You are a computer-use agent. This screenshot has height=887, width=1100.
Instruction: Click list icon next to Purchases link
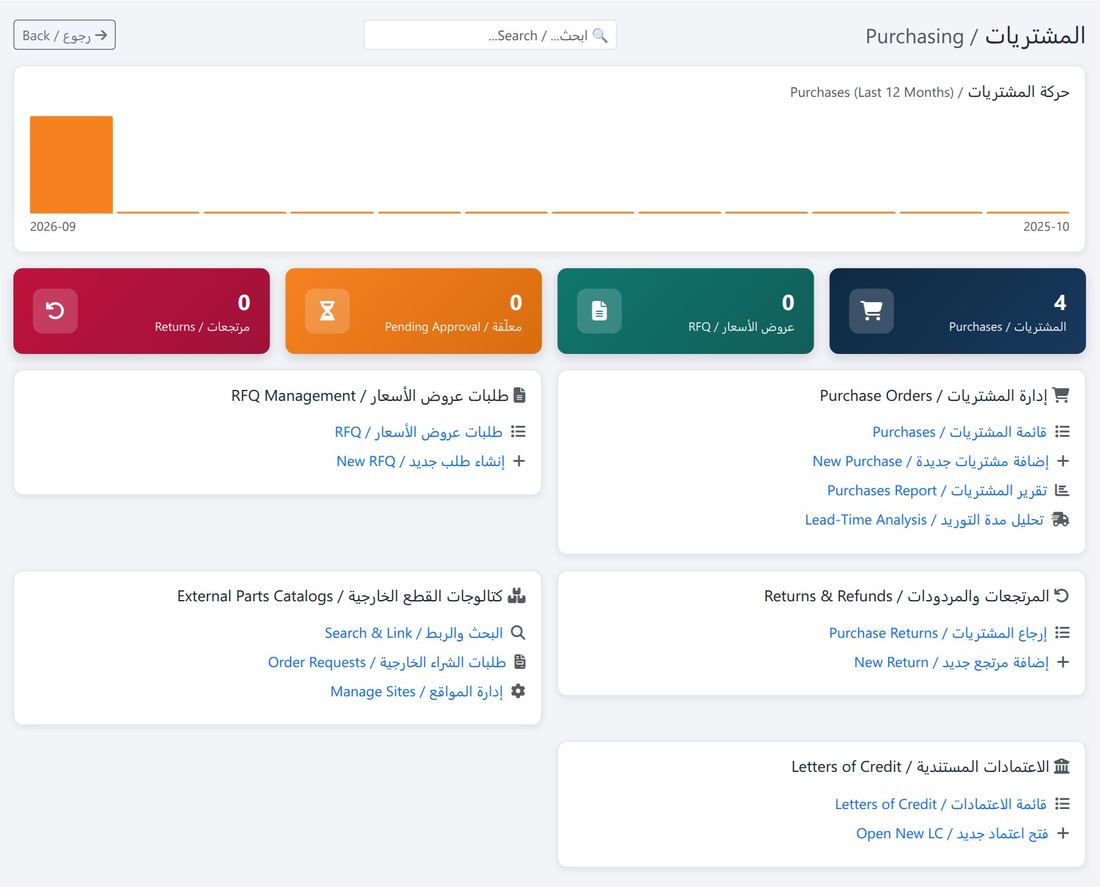tap(1062, 432)
